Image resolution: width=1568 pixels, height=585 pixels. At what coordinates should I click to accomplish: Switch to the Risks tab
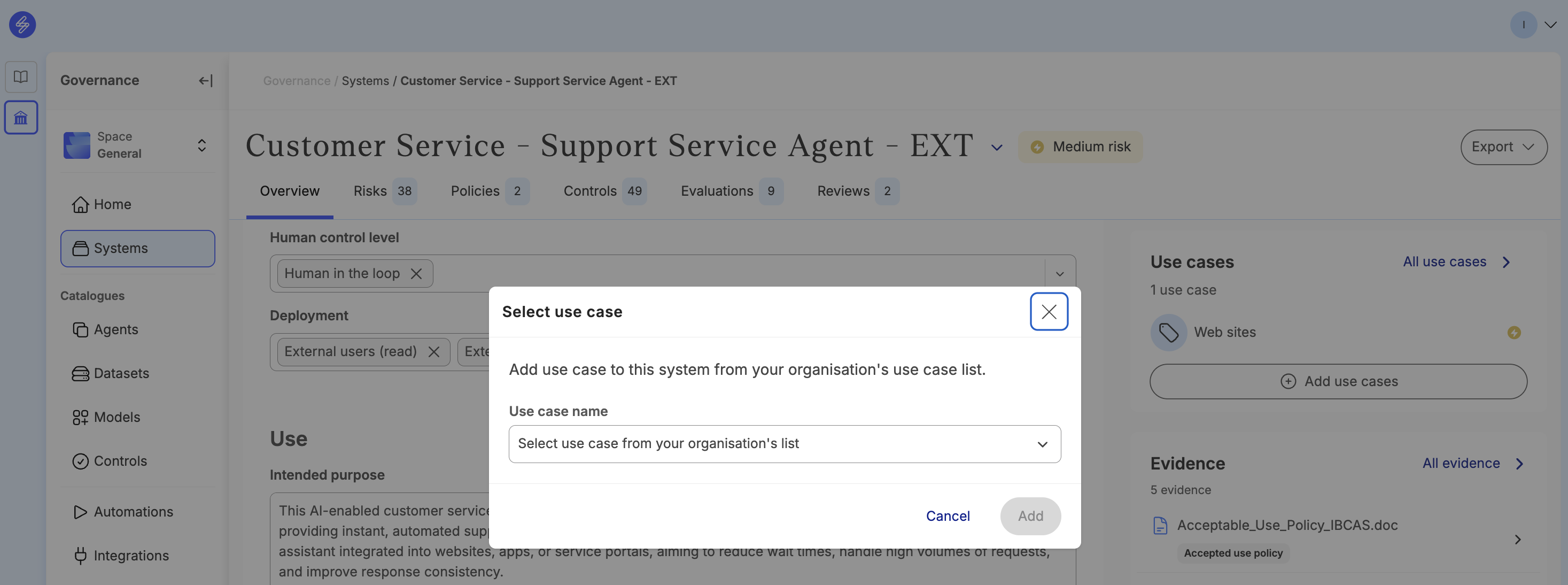tap(384, 191)
